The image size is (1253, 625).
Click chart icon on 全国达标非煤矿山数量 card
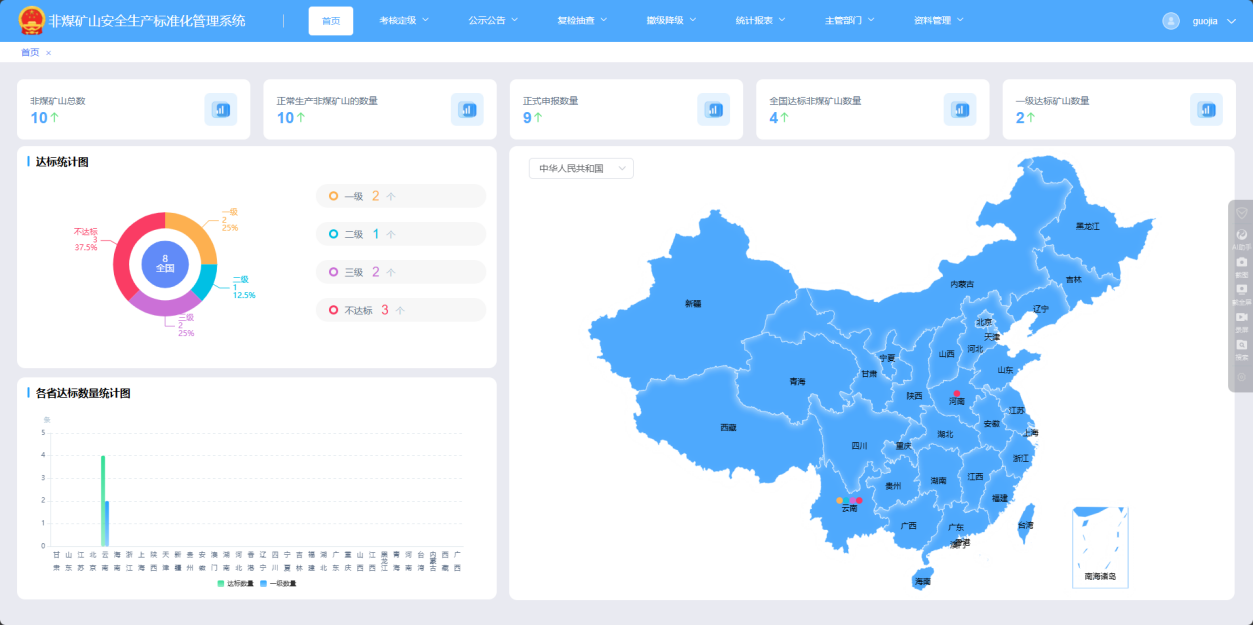tap(960, 110)
